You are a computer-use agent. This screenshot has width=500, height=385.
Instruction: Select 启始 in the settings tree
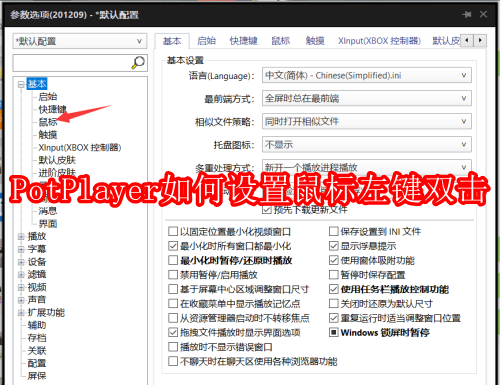click(x=48, y=97)
